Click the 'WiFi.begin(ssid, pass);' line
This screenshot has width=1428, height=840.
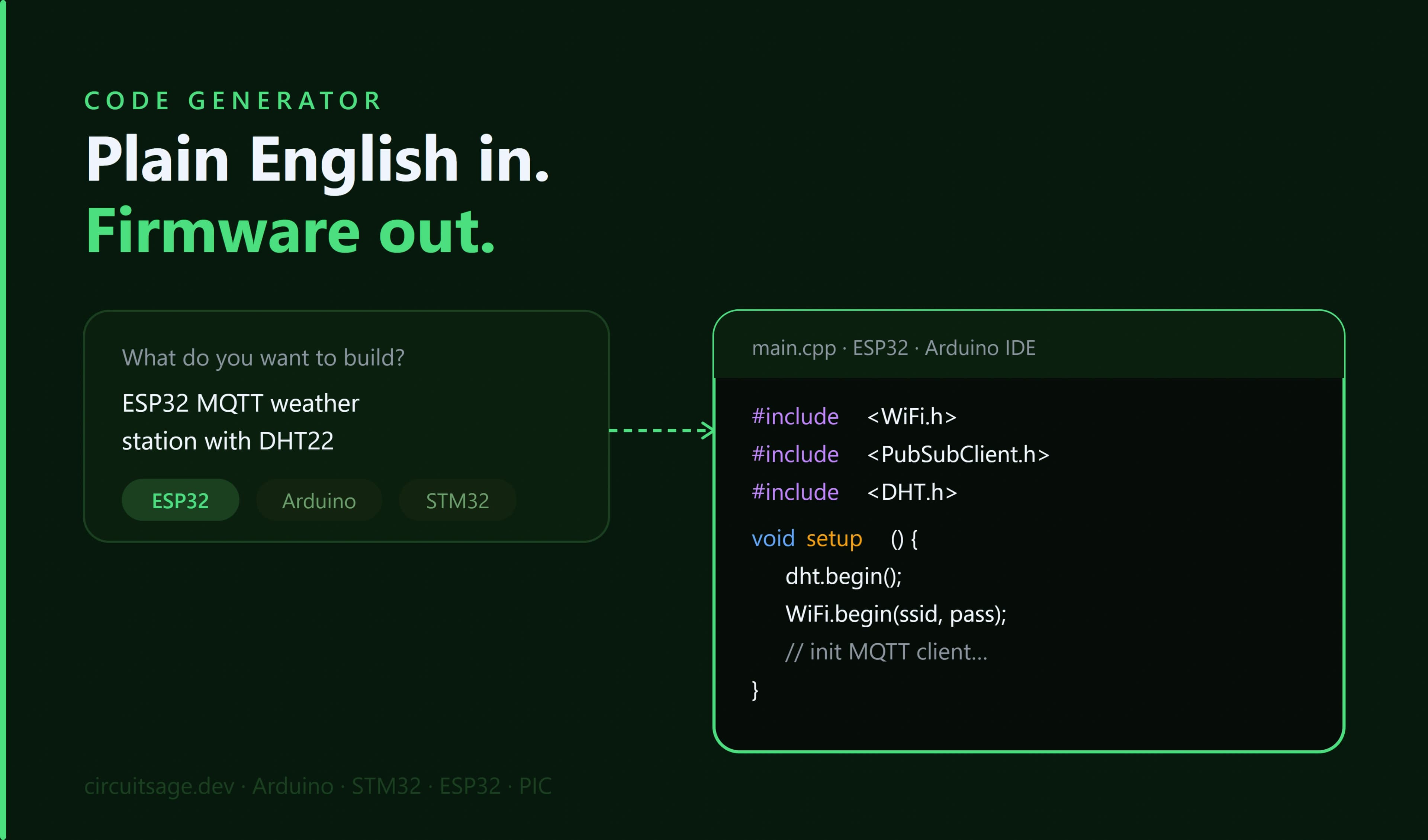coord(895,614)
